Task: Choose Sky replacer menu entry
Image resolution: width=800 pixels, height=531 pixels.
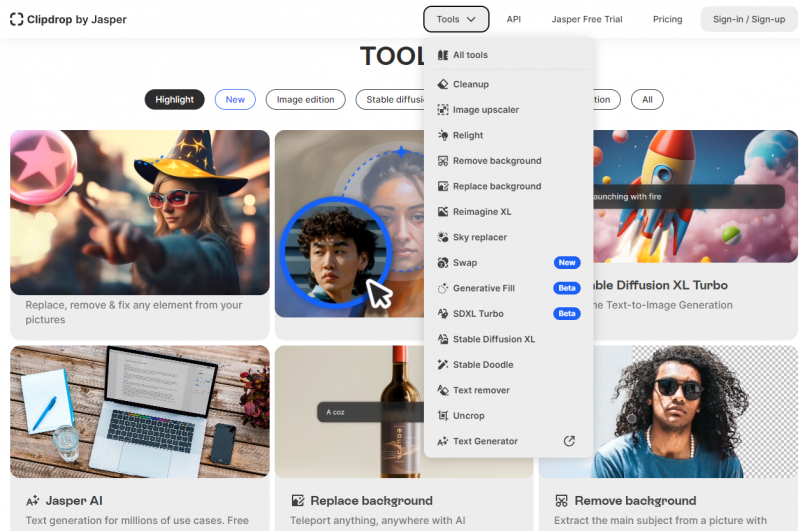Action: point(508,237)
